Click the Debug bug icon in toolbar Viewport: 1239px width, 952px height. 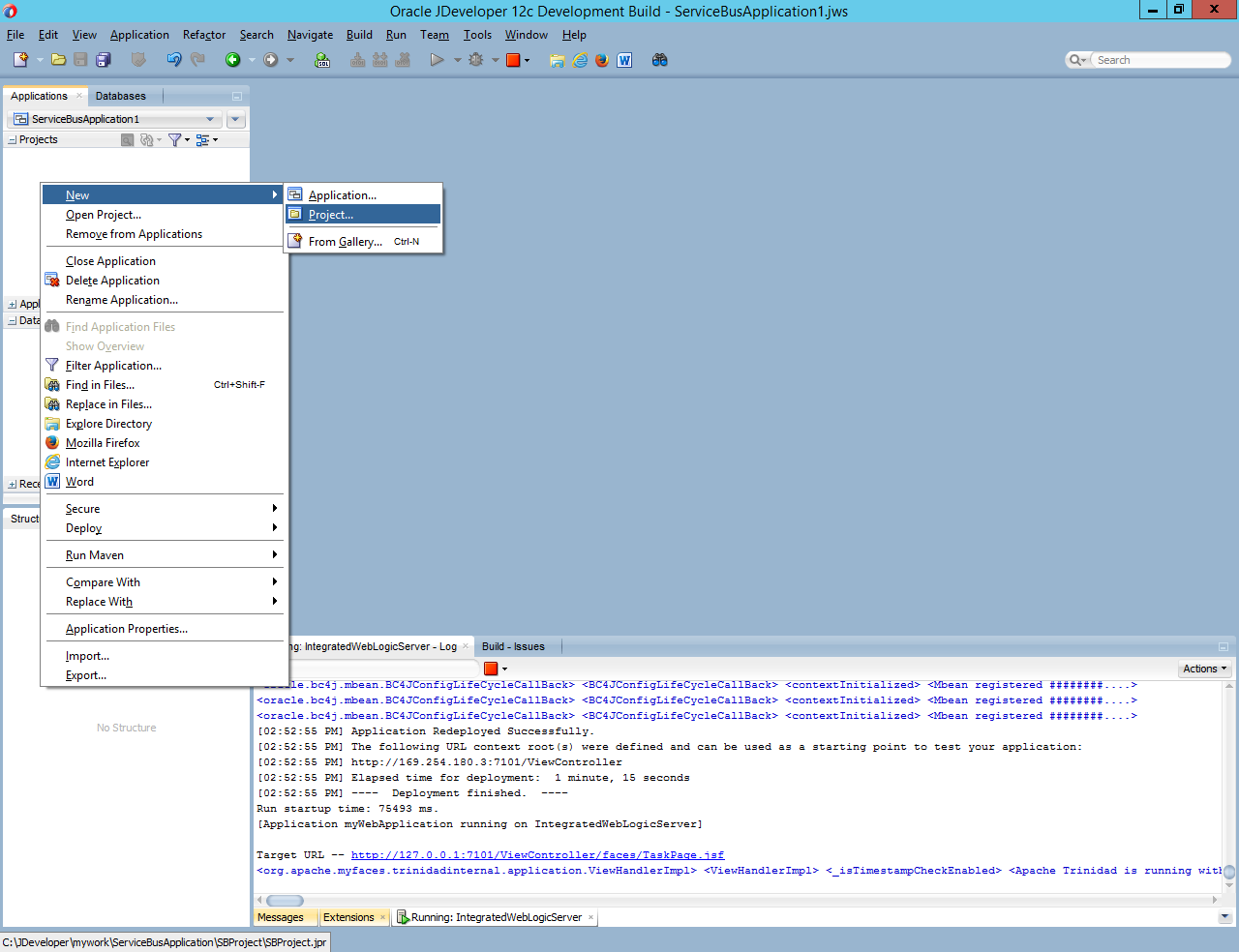coord(475,60)
